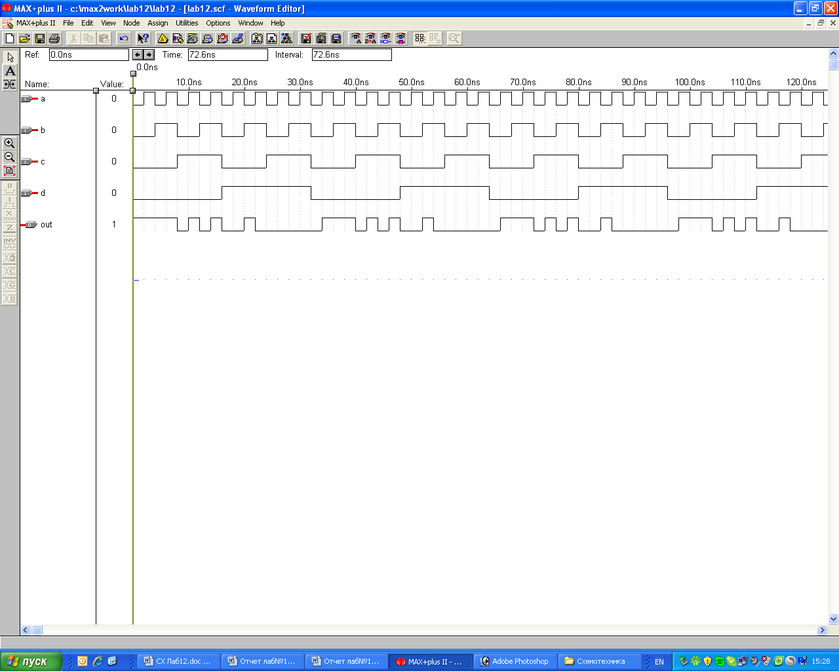Create a new file with the toolbar icon
The height and width of the screenshot is (671, 839).
pyautogui.click(x=10, y=39)
